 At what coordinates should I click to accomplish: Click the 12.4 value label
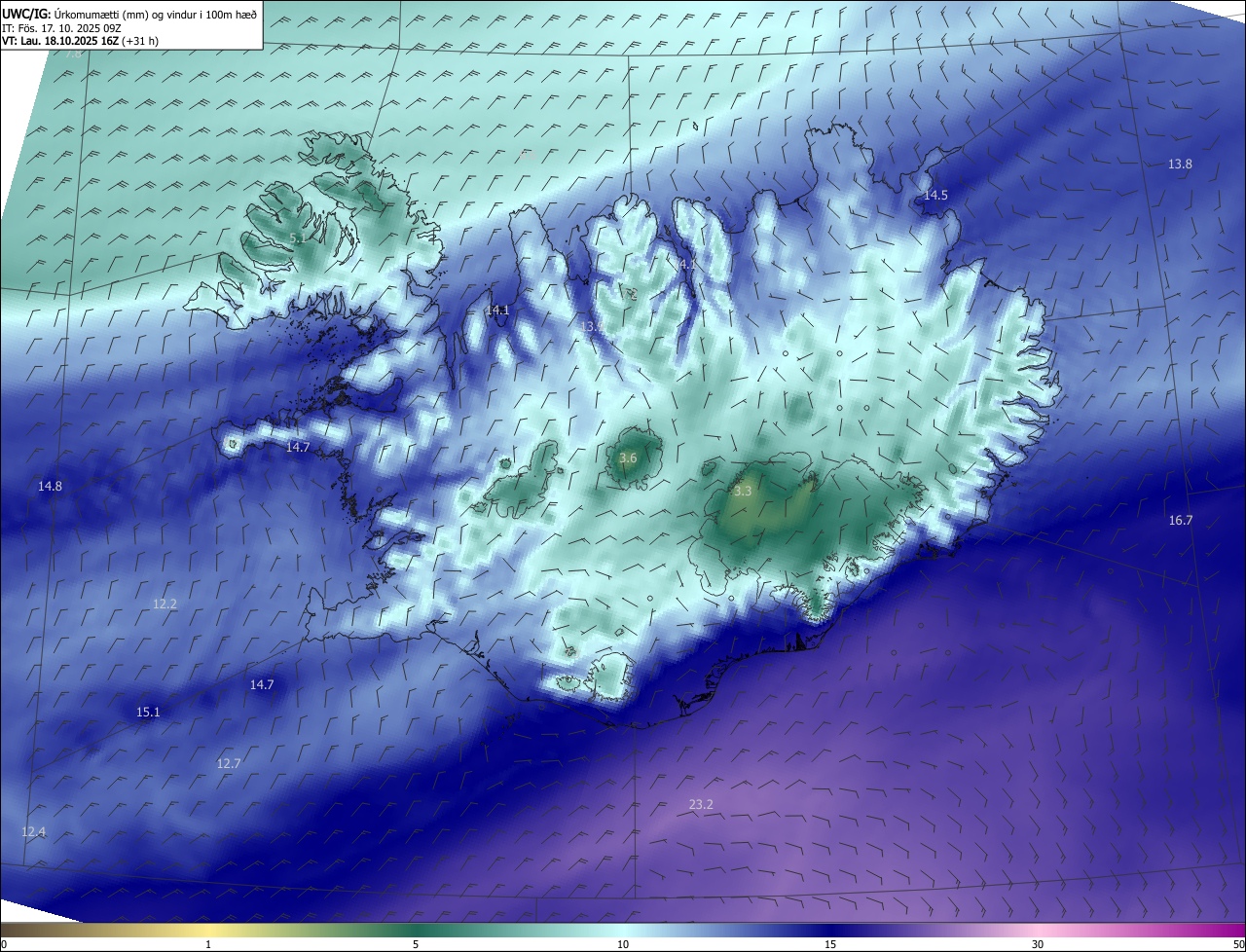click(33, 831)
